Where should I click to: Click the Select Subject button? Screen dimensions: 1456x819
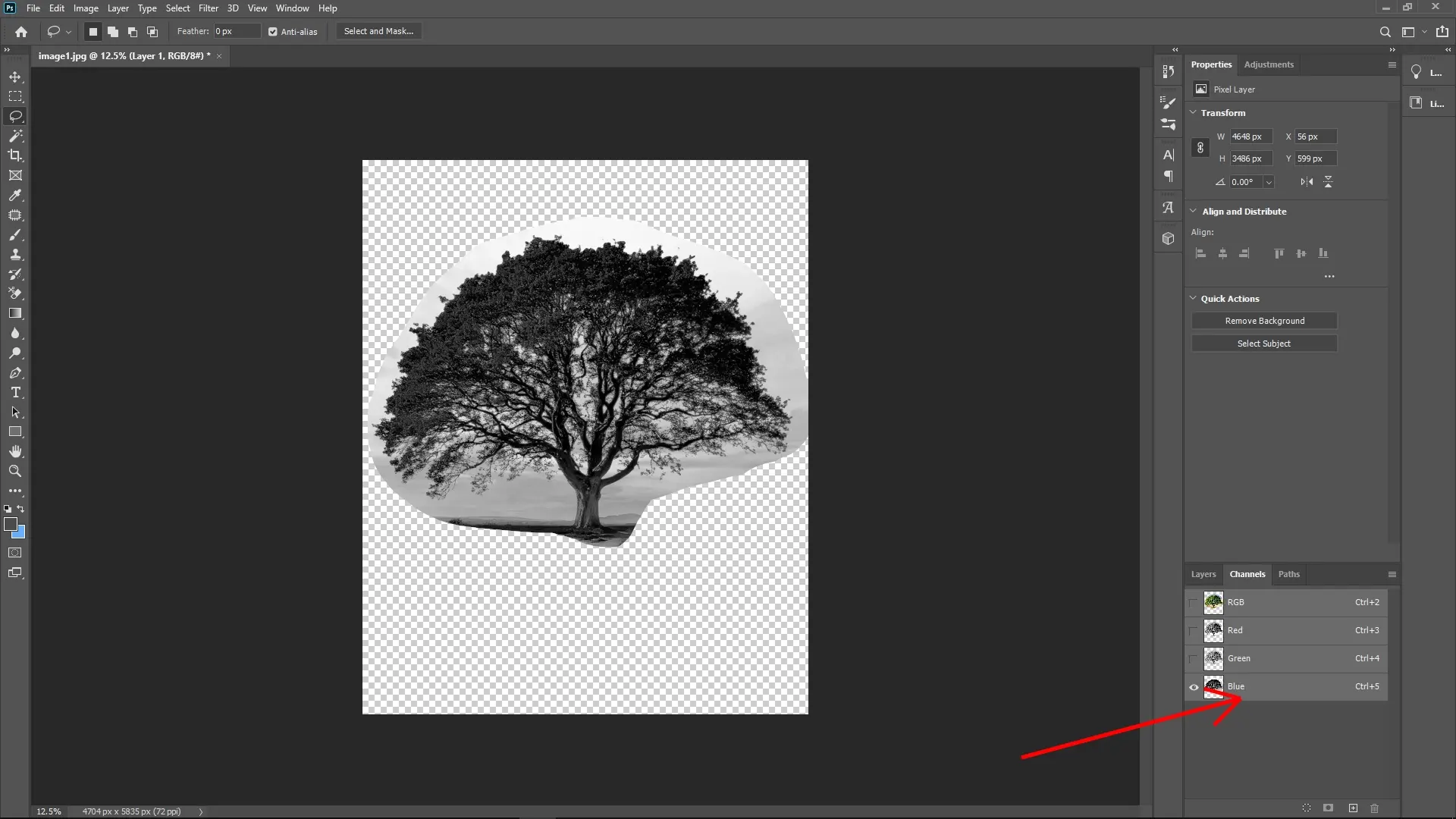[x=1263, y=343]
